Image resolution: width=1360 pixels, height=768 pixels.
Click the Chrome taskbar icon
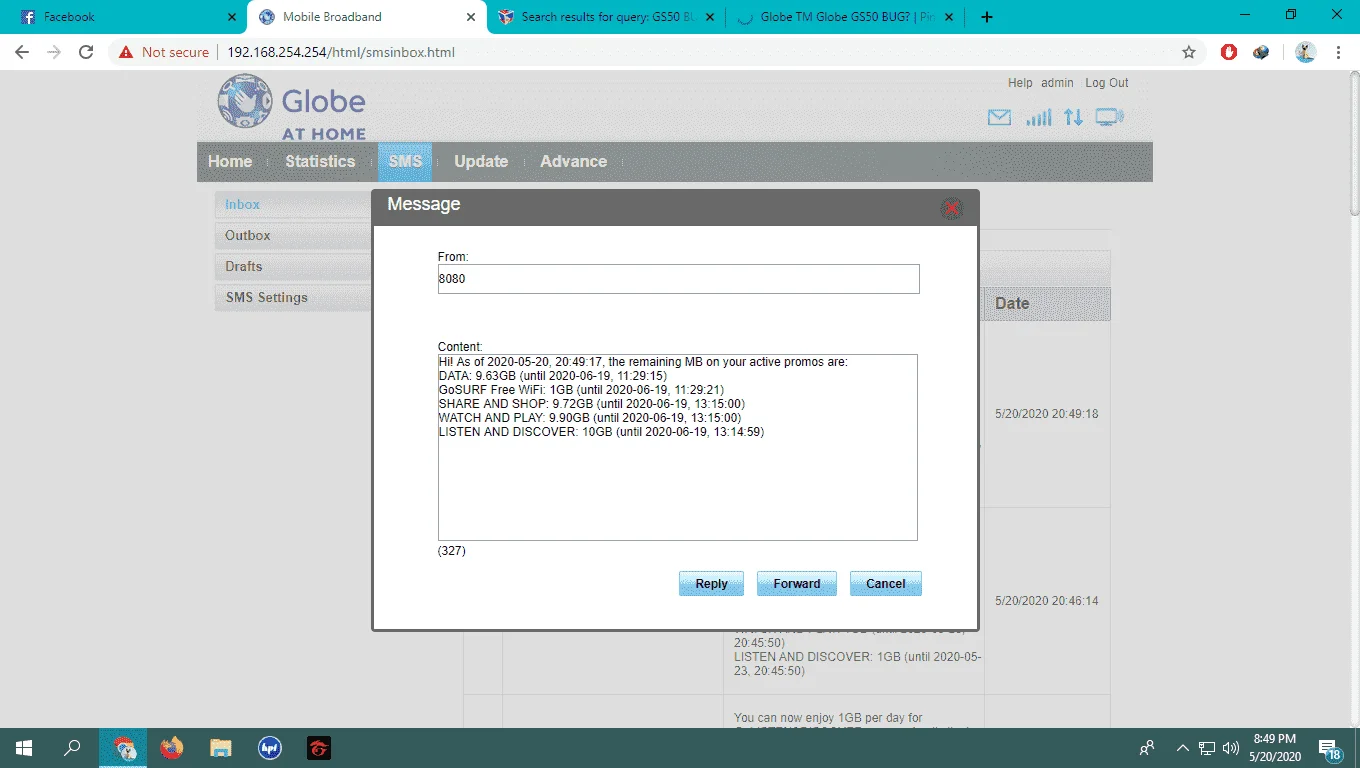click(123, 748)
